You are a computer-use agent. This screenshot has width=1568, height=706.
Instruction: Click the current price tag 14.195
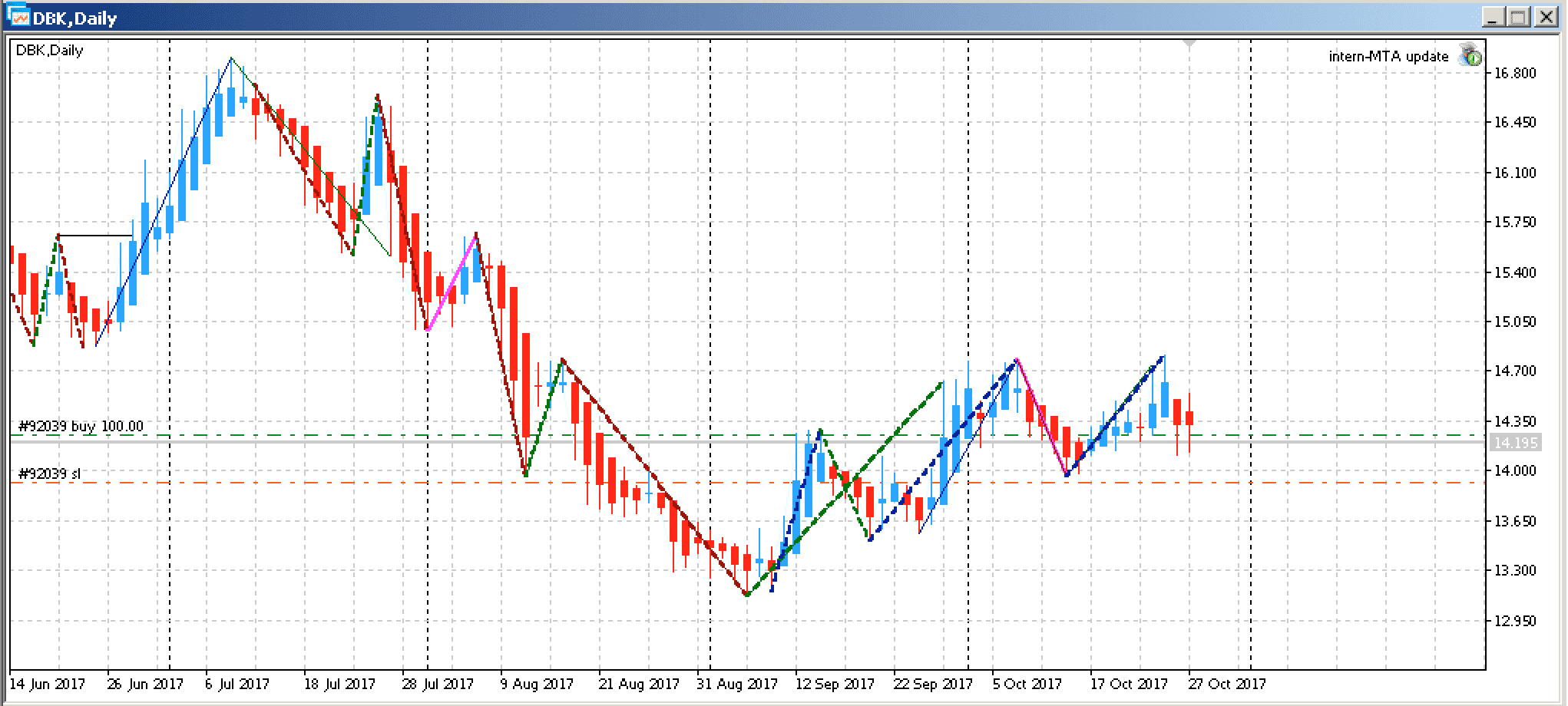(1516, 443)
